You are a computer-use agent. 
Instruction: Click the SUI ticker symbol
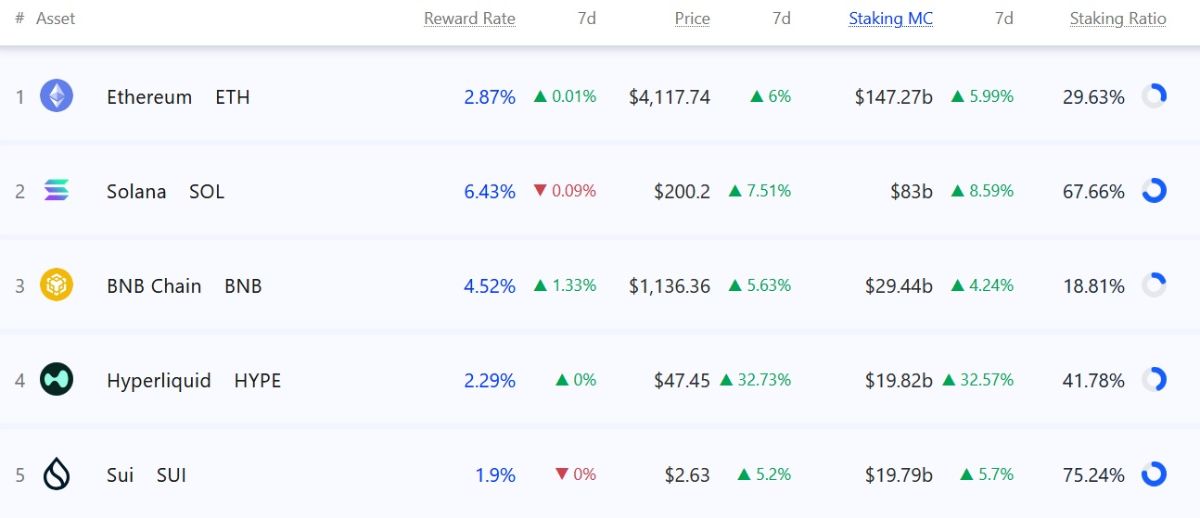[x=172, y=475]
